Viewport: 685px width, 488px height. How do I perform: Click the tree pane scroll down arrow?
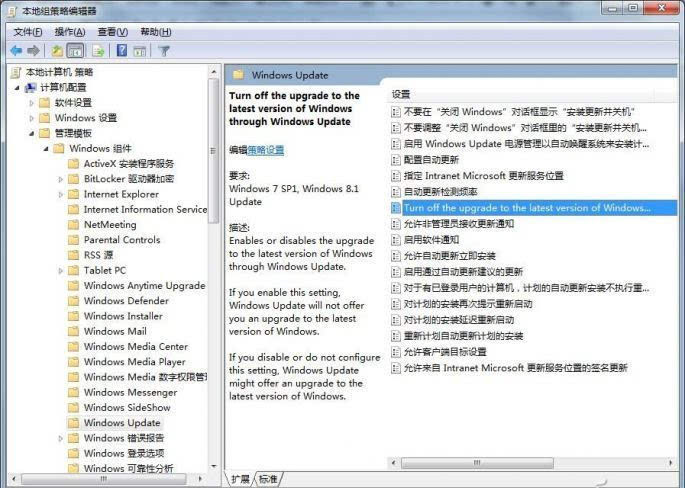(214, 467)
